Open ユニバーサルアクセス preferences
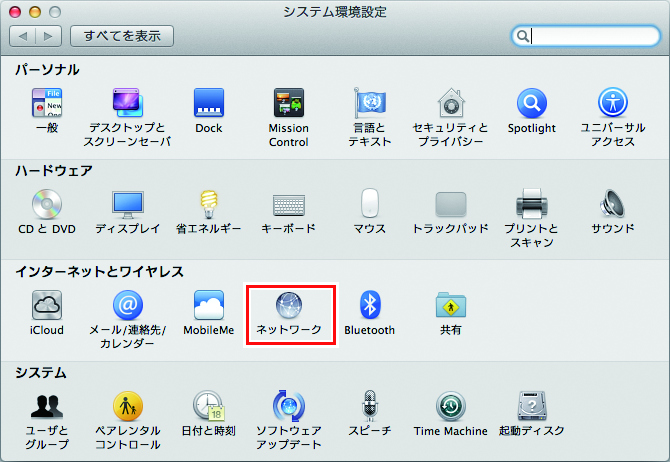Viewport: 670px width, 462px height. coord(613,103)
